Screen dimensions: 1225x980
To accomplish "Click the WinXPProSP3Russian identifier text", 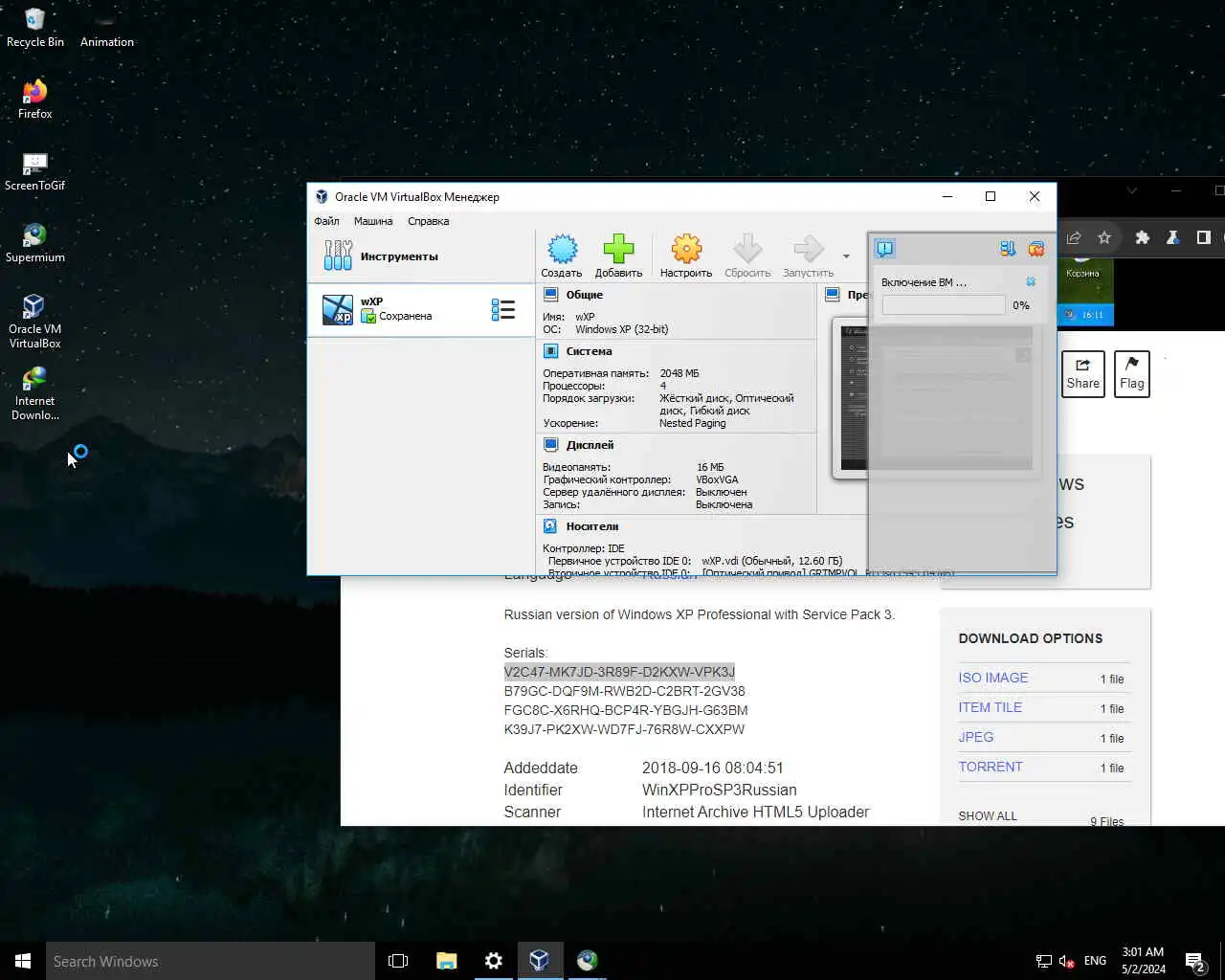I will click(x=719, y=790).
